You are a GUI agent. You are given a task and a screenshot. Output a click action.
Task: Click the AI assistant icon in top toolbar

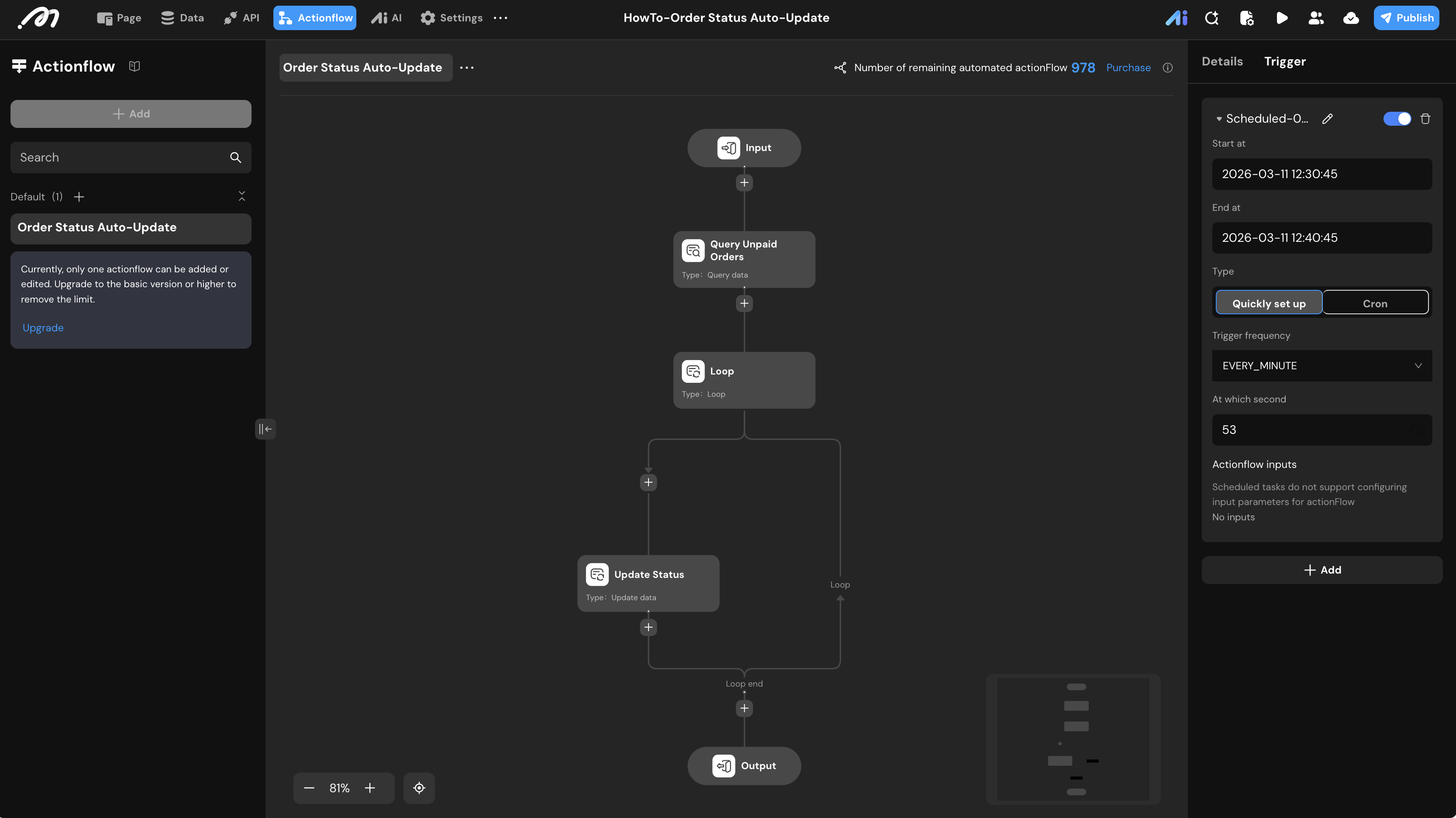pos(1176,18)
